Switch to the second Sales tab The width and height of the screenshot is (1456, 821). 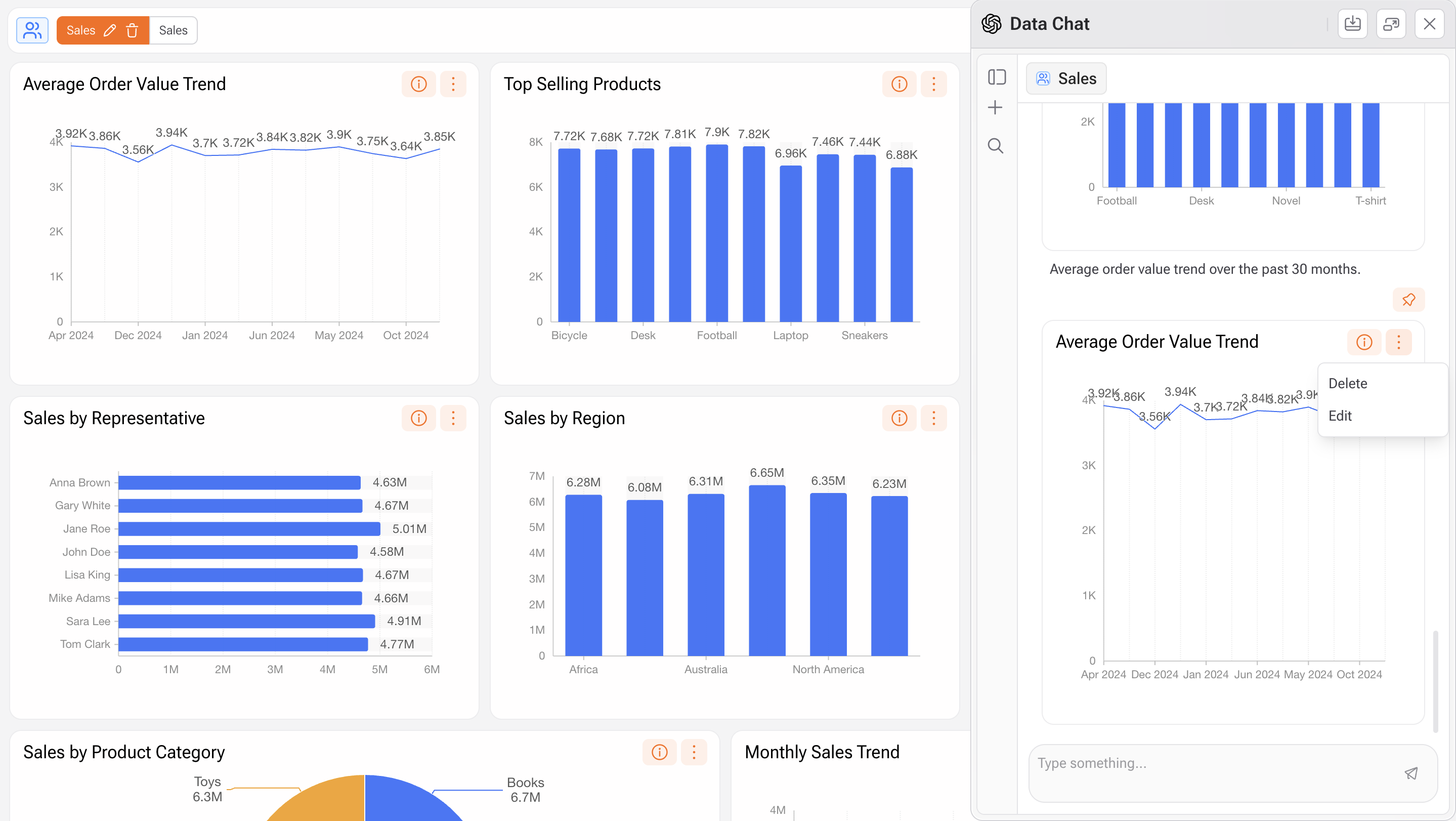[173, 30]
